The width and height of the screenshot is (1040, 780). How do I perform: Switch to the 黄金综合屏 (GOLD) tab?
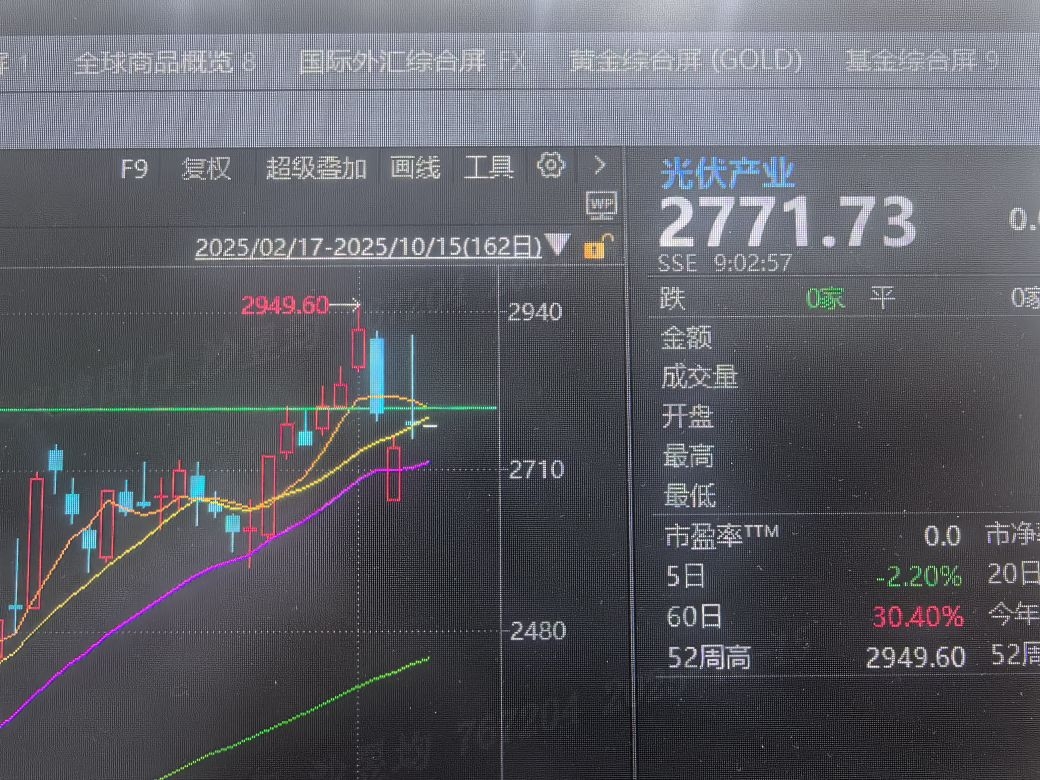pos(686,60)
